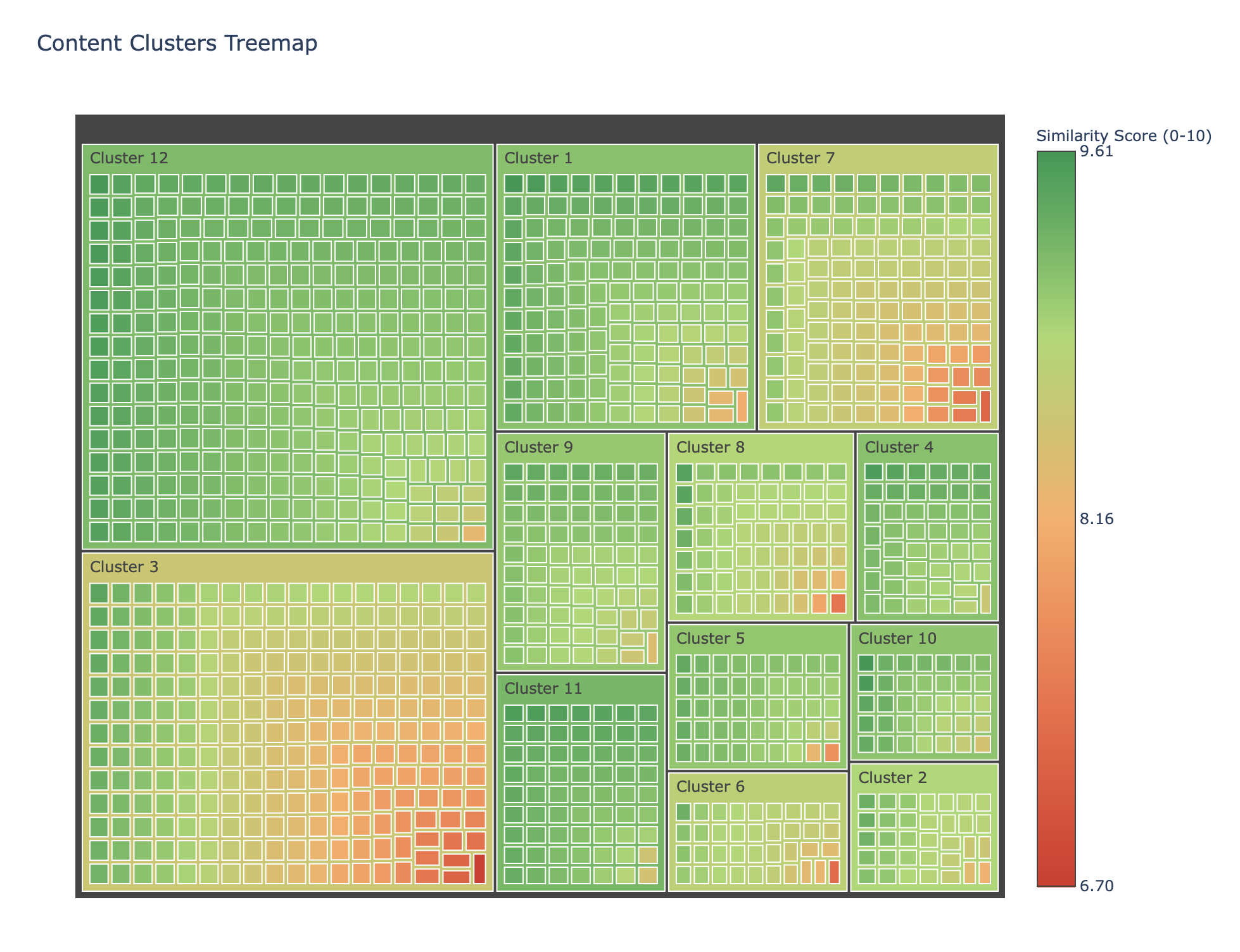This screenshot has height=952, width=1240.
Task: Click the darkest red tile in Cluster 3
Action: click(x=479, y=868)
